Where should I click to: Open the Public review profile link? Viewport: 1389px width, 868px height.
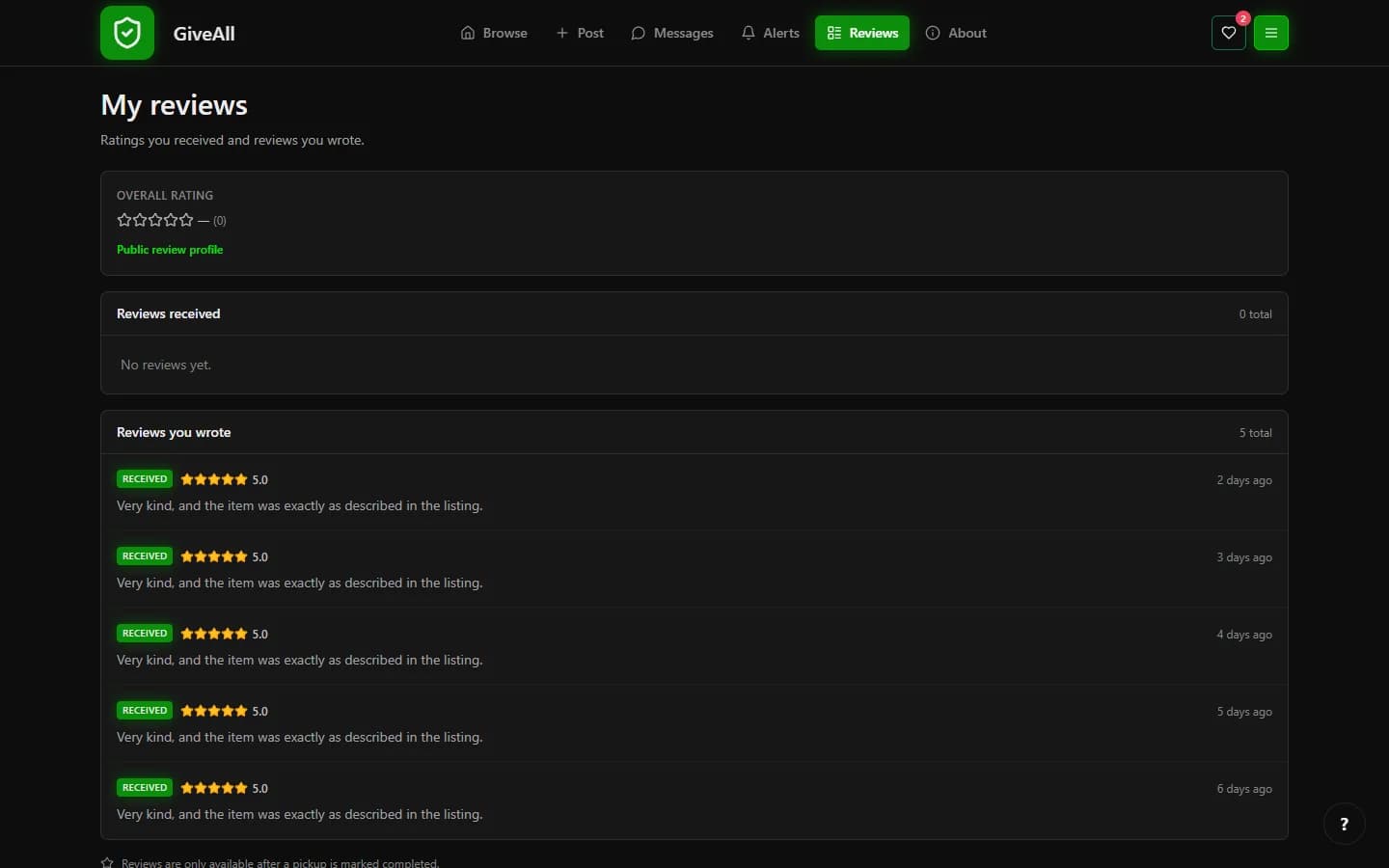pyautogui.click(x=170, y=250)
